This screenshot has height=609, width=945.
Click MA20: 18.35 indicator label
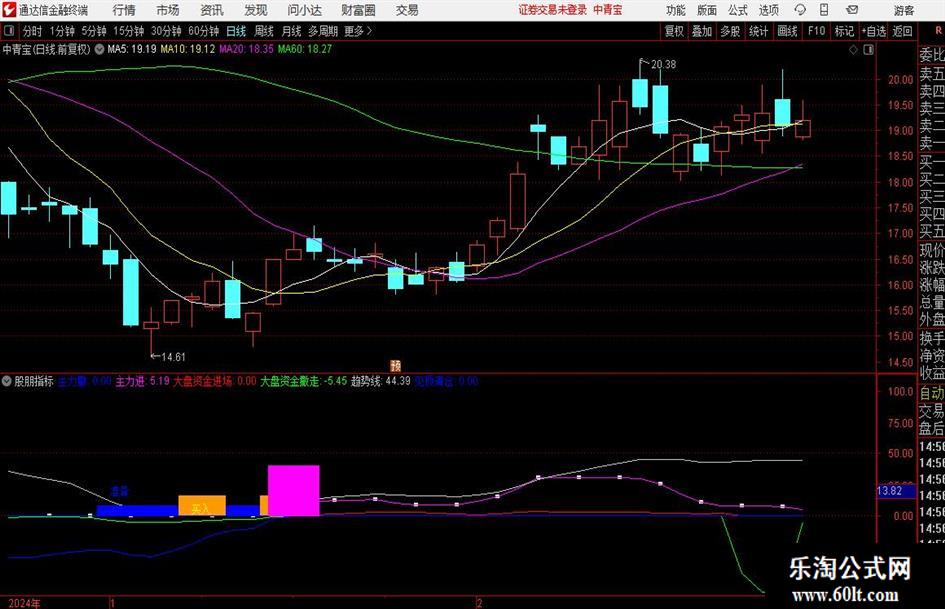click(246, 49)
